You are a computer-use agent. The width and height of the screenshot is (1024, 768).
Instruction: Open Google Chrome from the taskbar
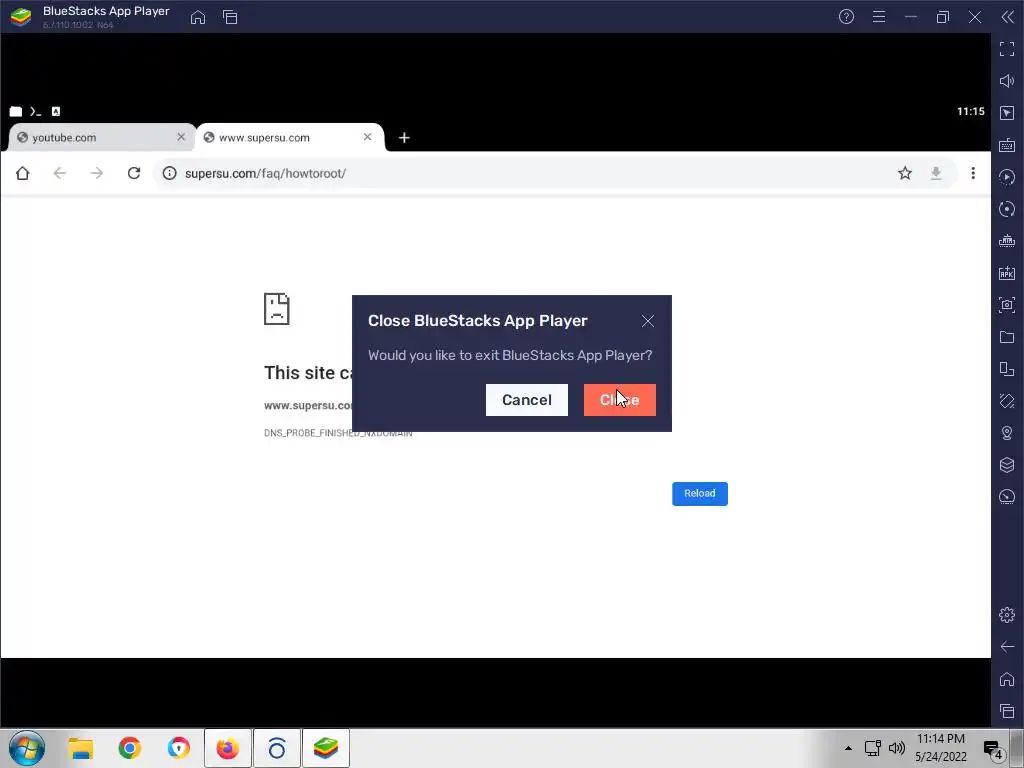point(129,748)
